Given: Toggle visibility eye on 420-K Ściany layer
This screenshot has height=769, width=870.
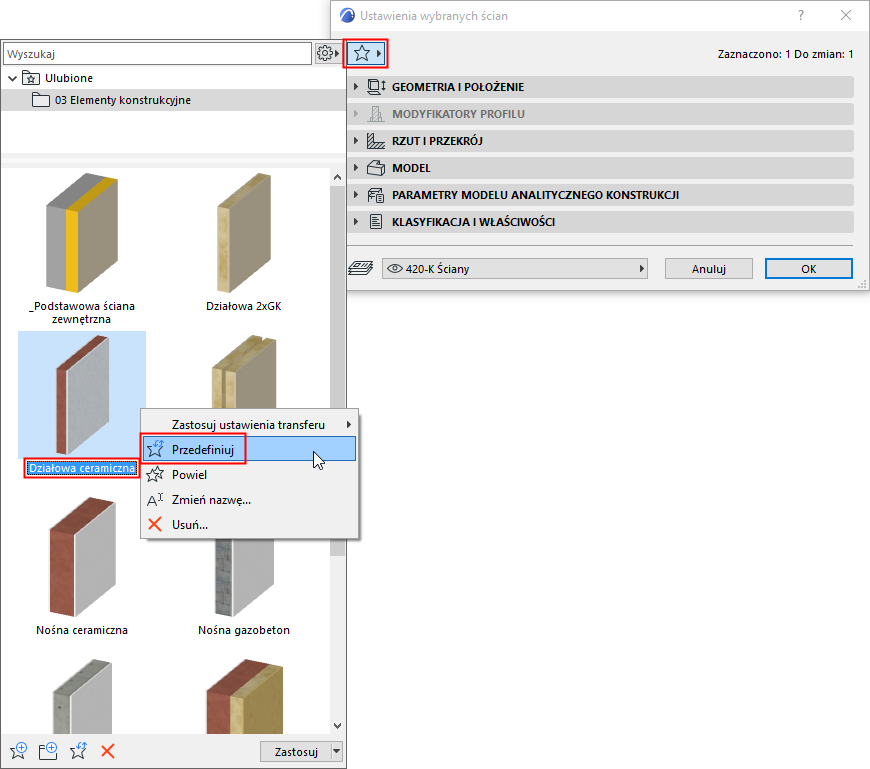Looking at the screenshot, I should [x=395, y=268].
